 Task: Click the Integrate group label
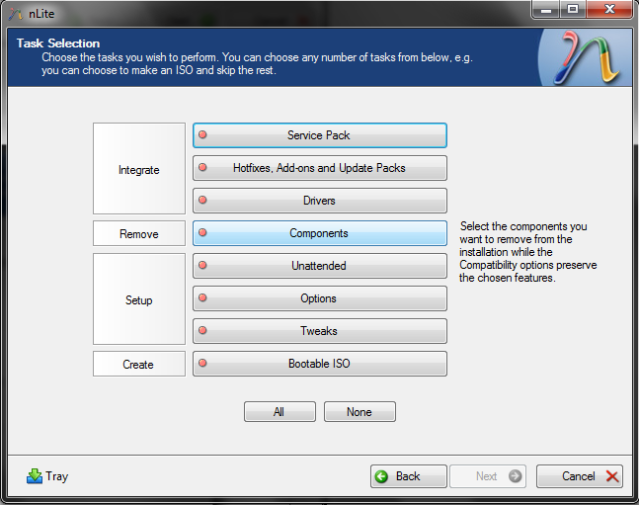click(139, 170)
